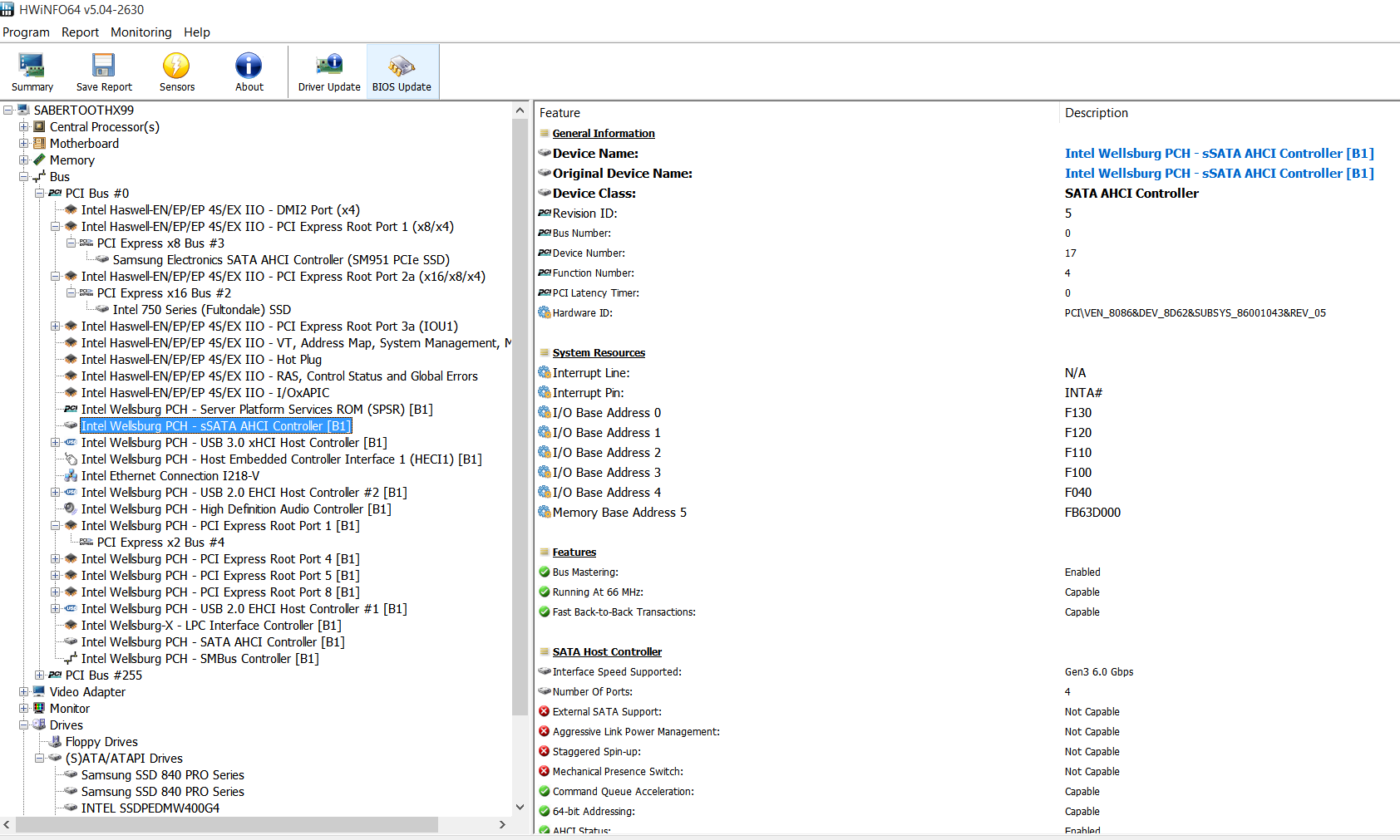The width and height of the screenshot is (1400, 840).
Task: Click the Central Processor(s) chip icon
Action: (x=39, y=126)
